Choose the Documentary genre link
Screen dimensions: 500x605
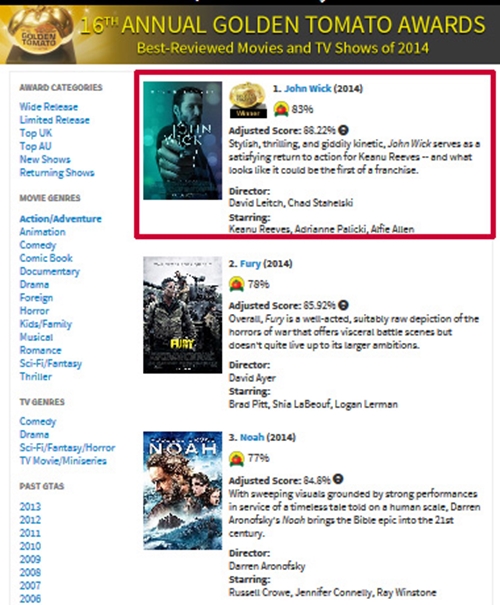[x=50, y=271]
